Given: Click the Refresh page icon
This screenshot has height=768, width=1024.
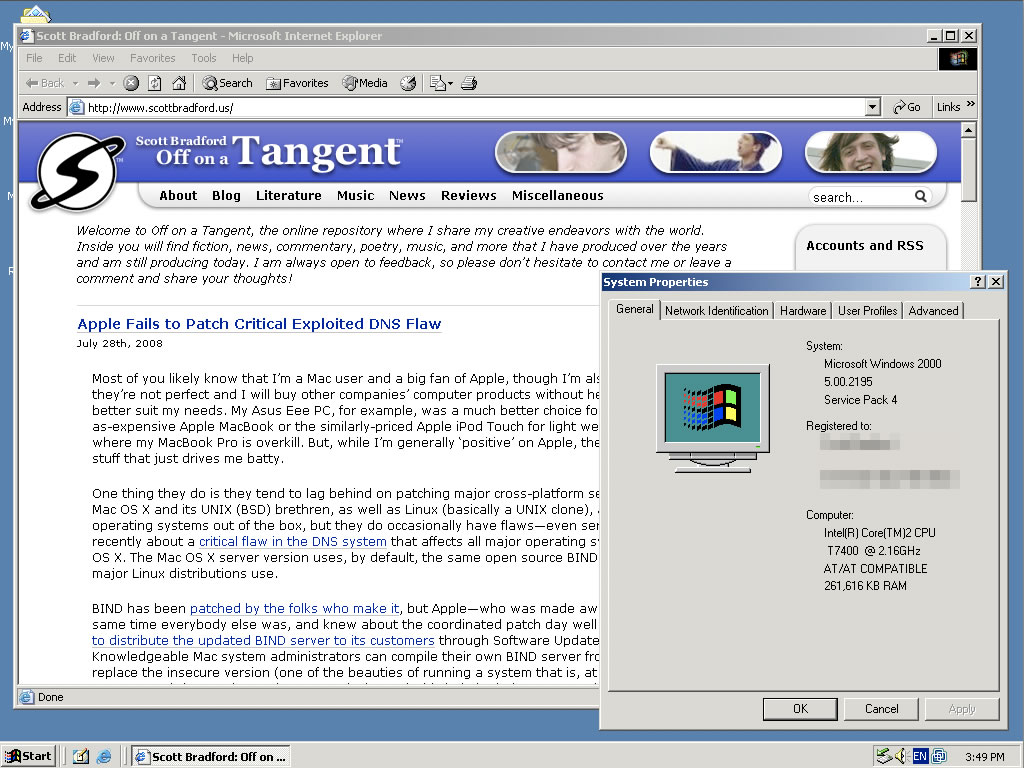Looking at the screenshot, I should (155, 83).
